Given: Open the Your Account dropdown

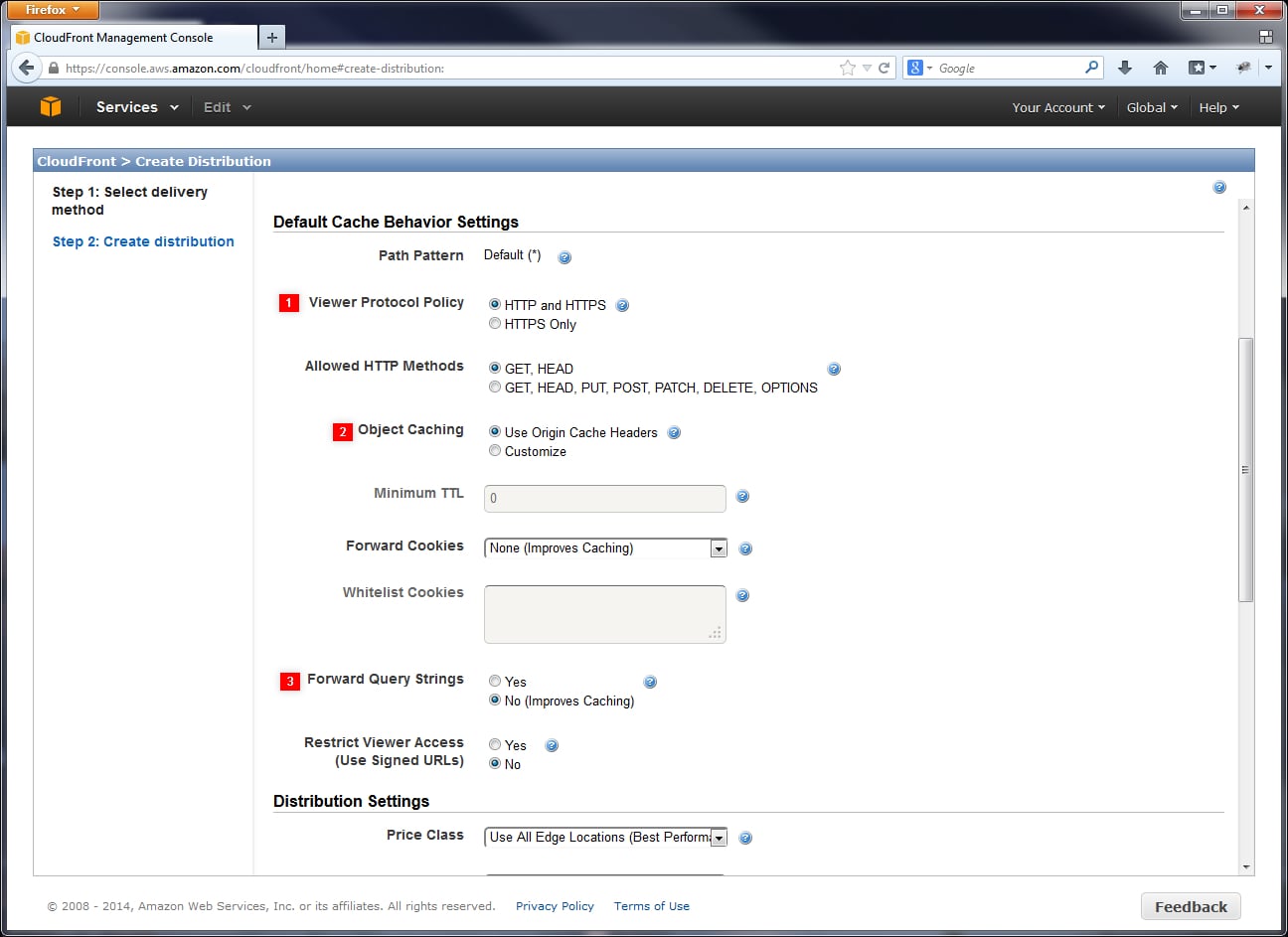Looking at the screenshot, I should click(x=1058, y=107).
